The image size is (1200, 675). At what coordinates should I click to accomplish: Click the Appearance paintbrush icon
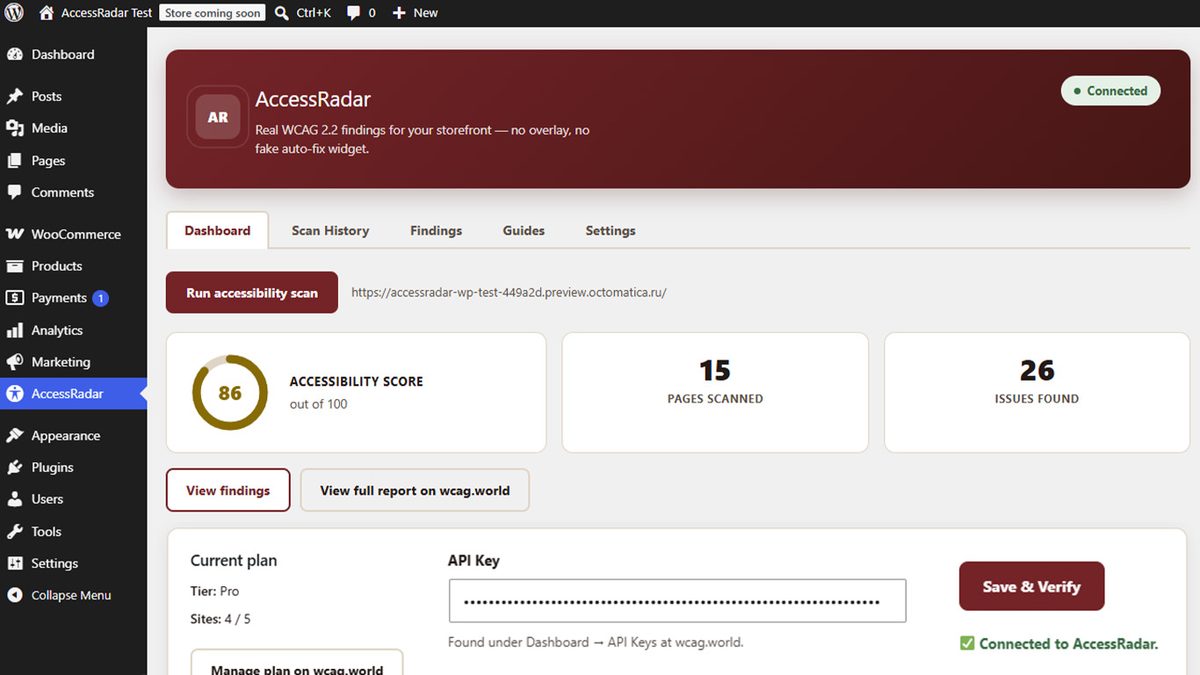pyautogui.click(x=14, y=436)
